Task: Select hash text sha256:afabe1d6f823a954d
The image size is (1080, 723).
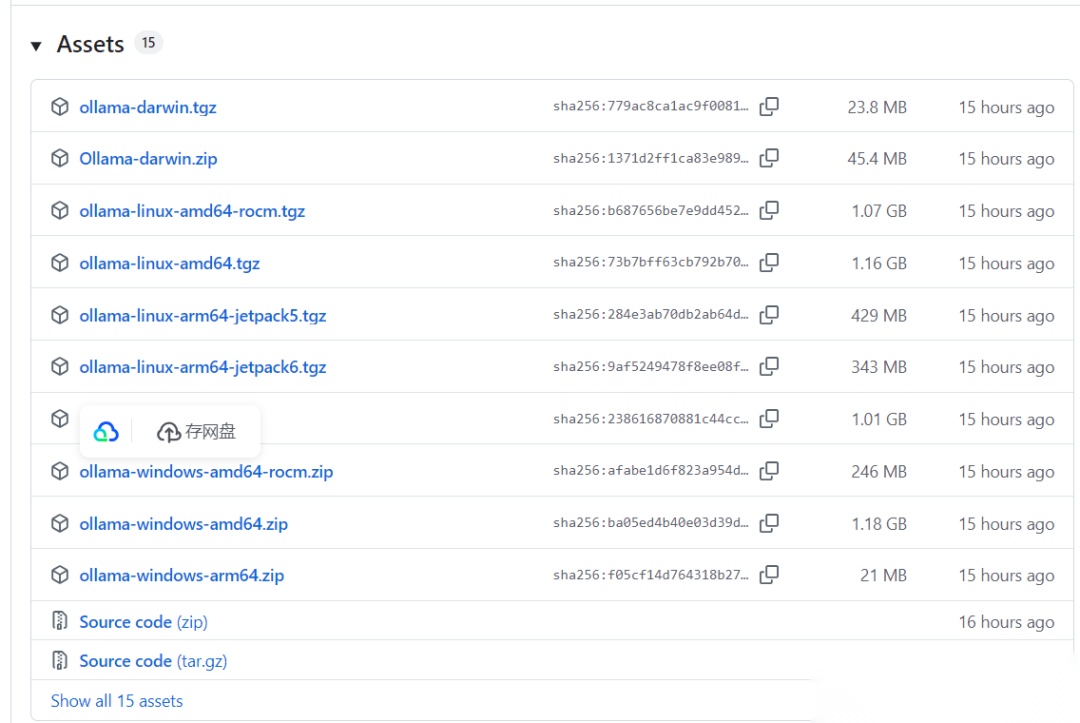Action: pyautogui.click(x=650, y=471)
